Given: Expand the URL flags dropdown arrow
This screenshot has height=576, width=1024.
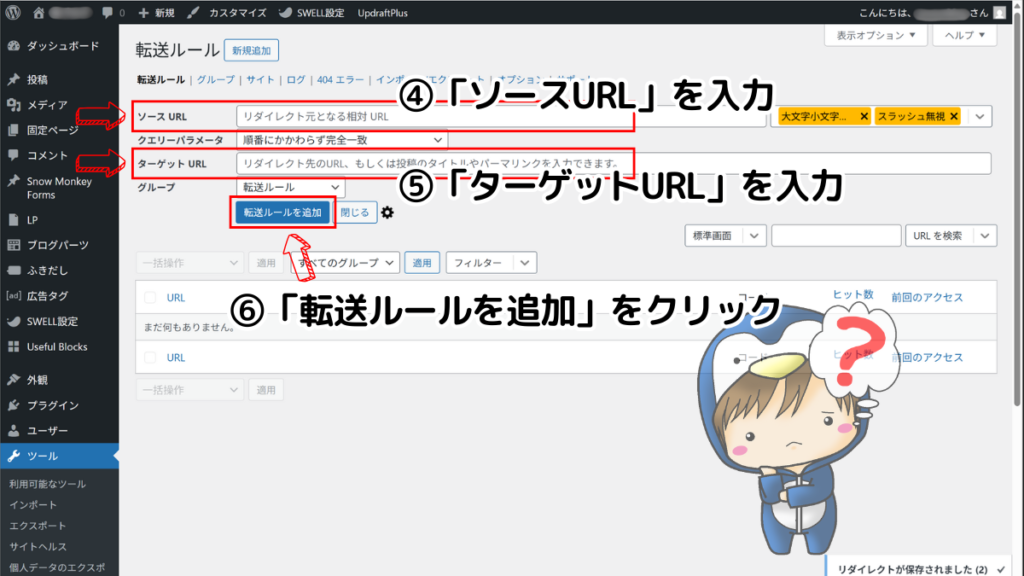Looking at the screenshot, I should coord(980,116).
